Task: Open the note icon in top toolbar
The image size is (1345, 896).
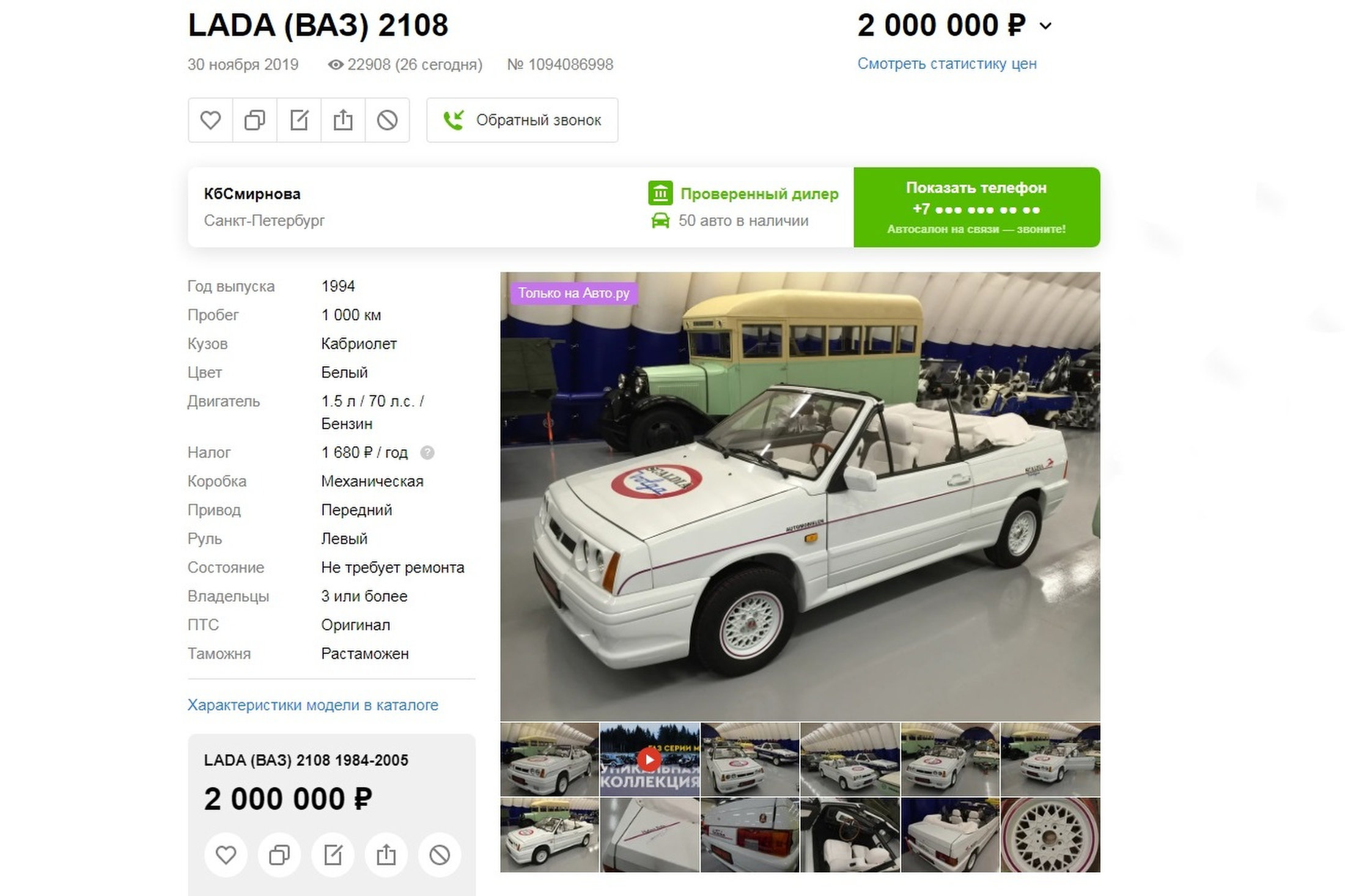Action: point(299,120)
